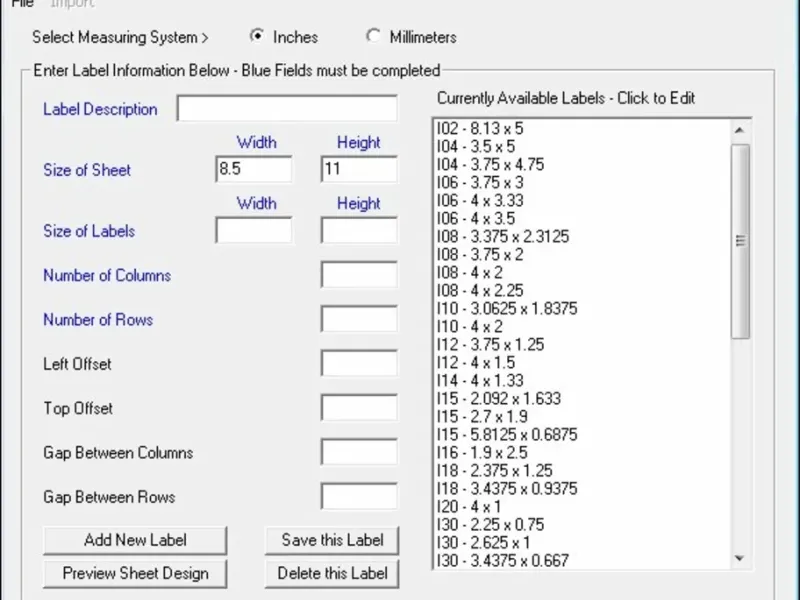Select label I15 - 2.092 x 1.633
This screenshot has height=600, width=800.
pos(499,399)
